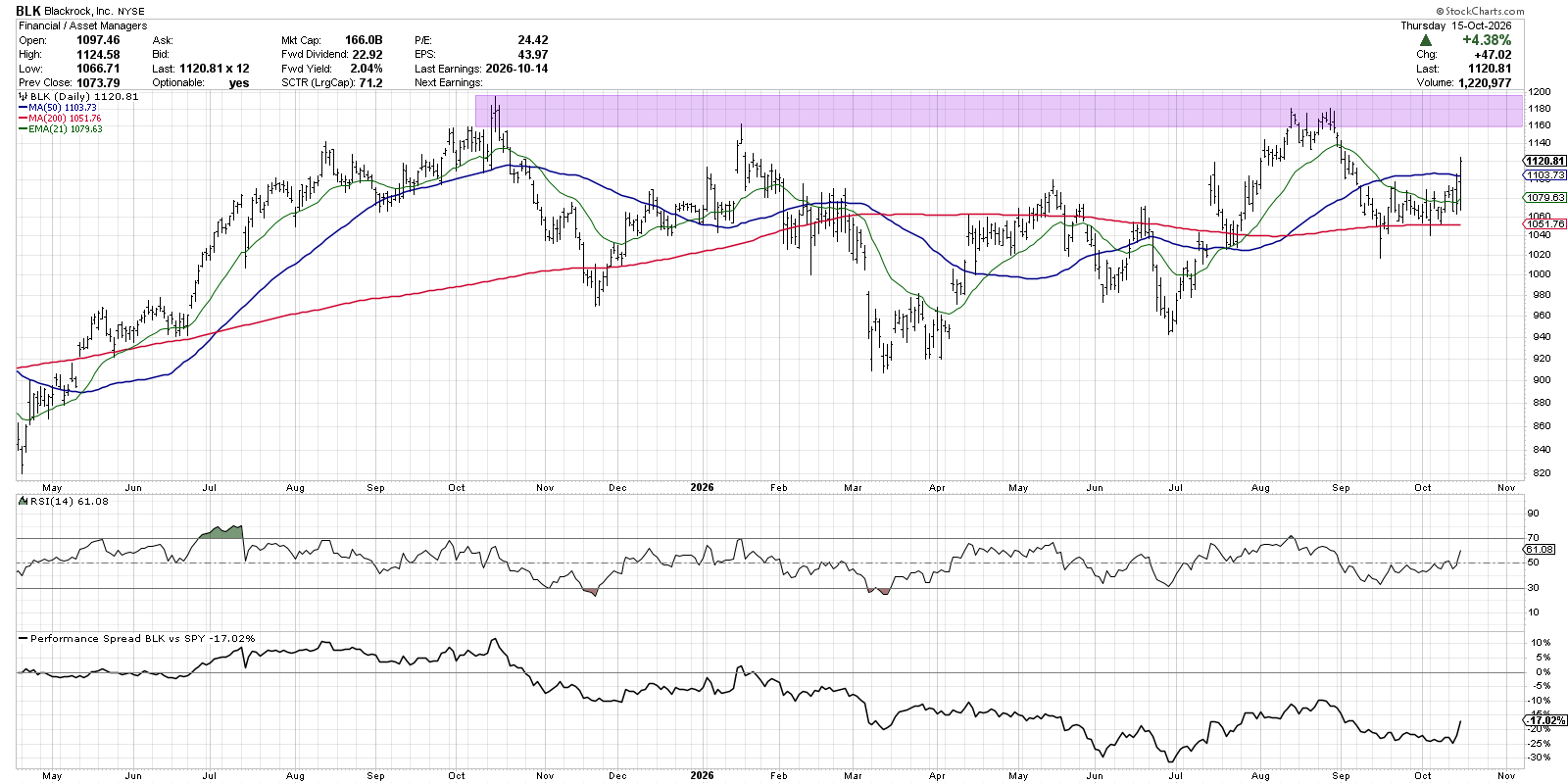The height and width of the screenshot is (784, 1568).
Task: Click the High value 1124.58
Action: [x=98, y=55]
